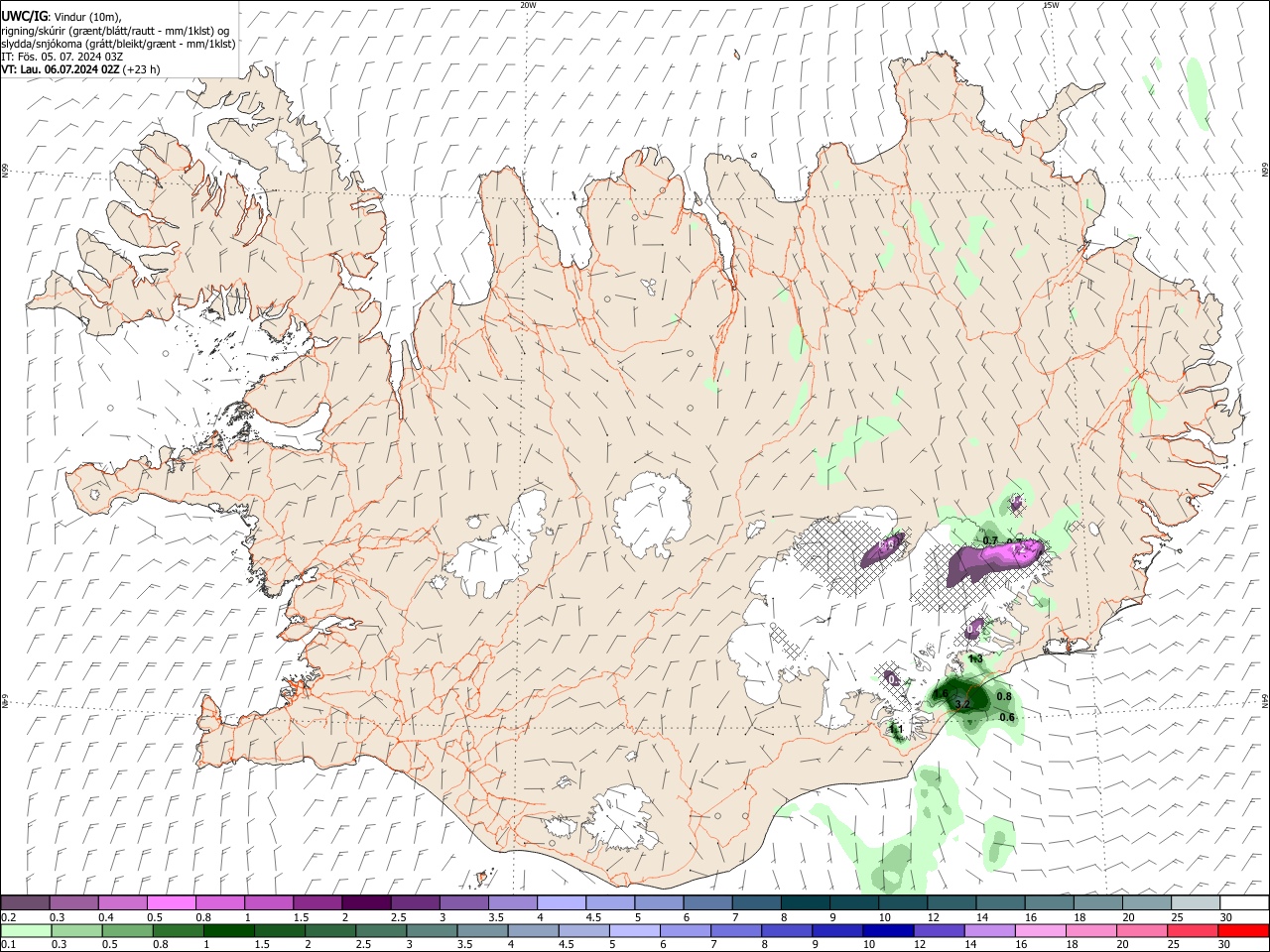Image resolution: width=1270 pixels, height=952 pixels.
Task: Click the 1.6 precipitation value on the map
Action: pyautogui.click(x=941, y=692)
